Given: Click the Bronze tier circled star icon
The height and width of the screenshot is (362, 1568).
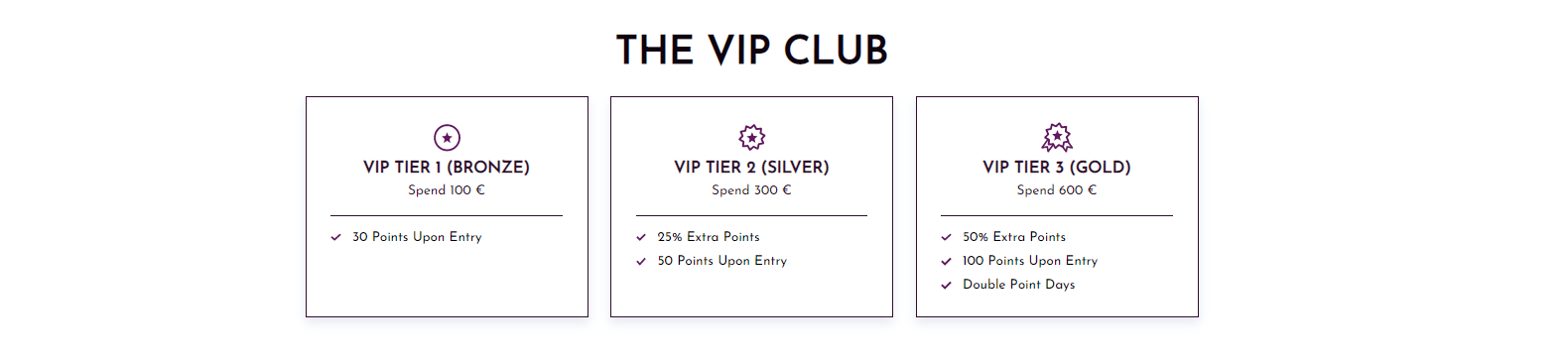Looking at the screenshot, I should tap(447, 137).
